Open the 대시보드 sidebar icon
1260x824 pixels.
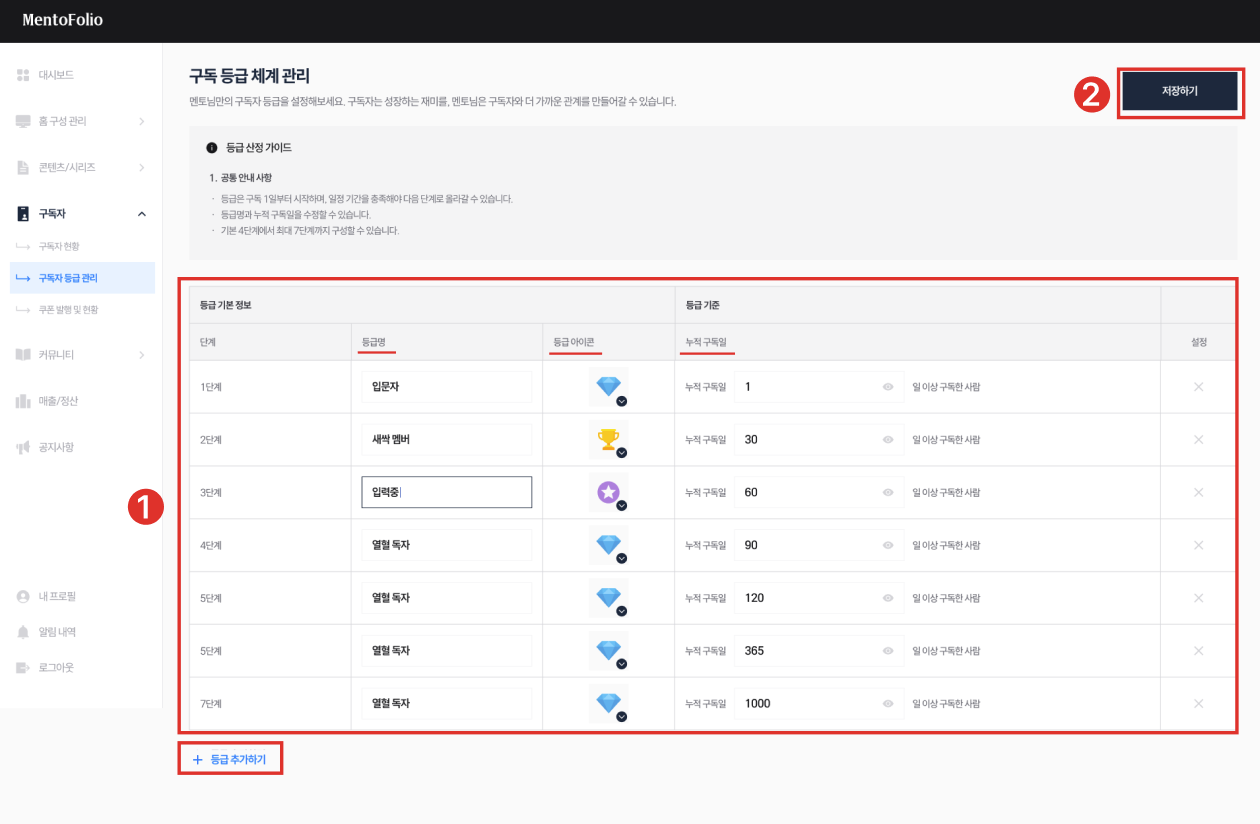23,75
